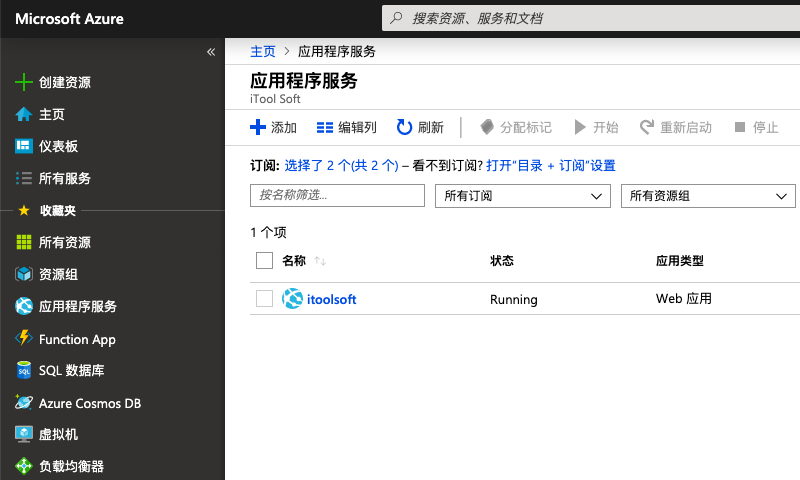
Task: Click the Restart arrow icon
Action: click(647, 127)
